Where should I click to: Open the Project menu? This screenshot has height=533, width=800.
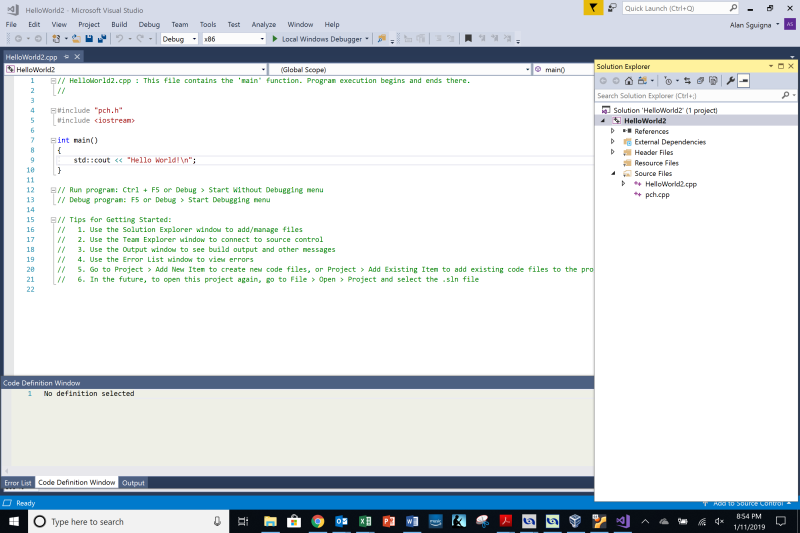[89, 24]
